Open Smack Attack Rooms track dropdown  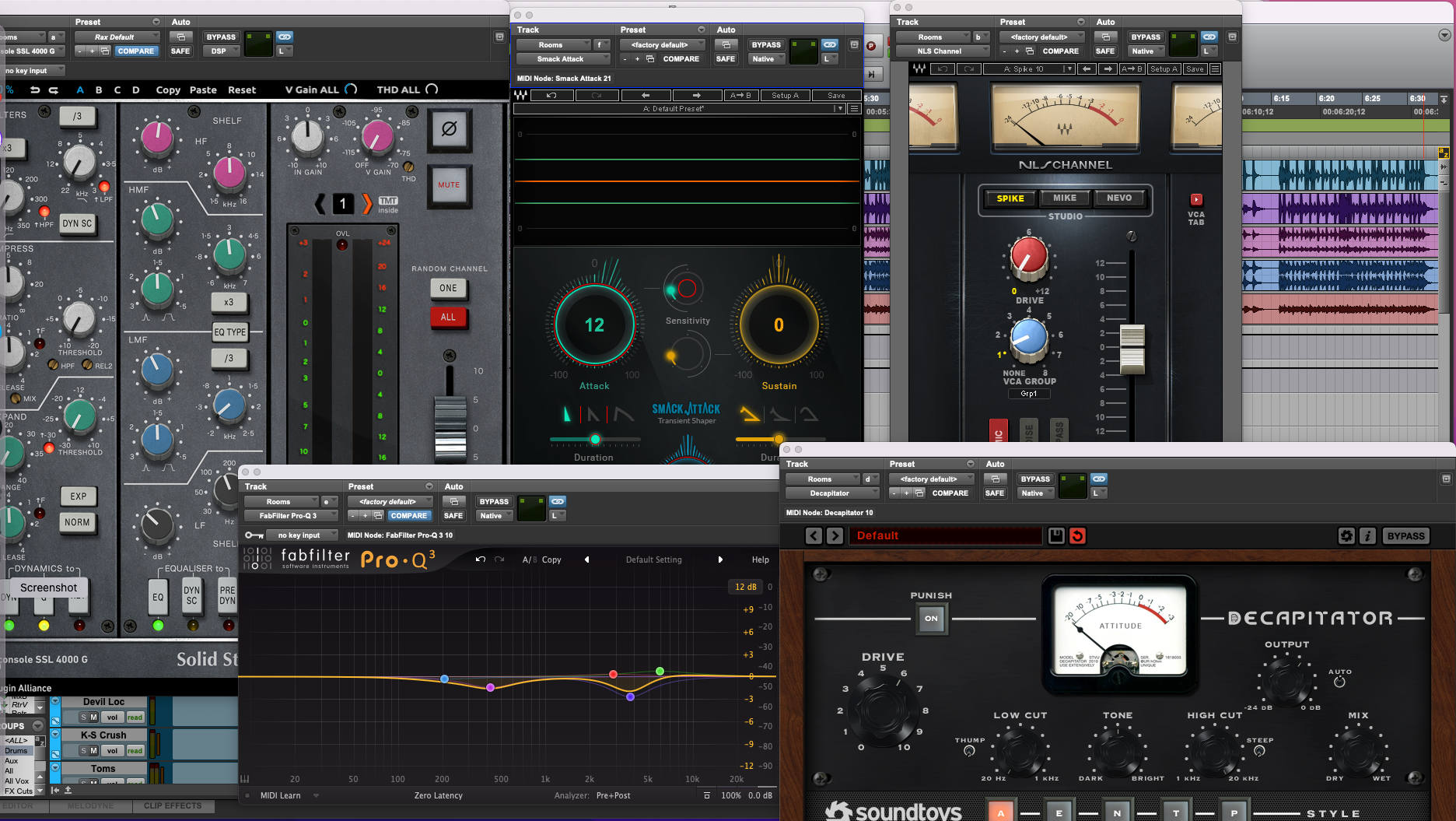pyautogui.click(x=554, y=44)
